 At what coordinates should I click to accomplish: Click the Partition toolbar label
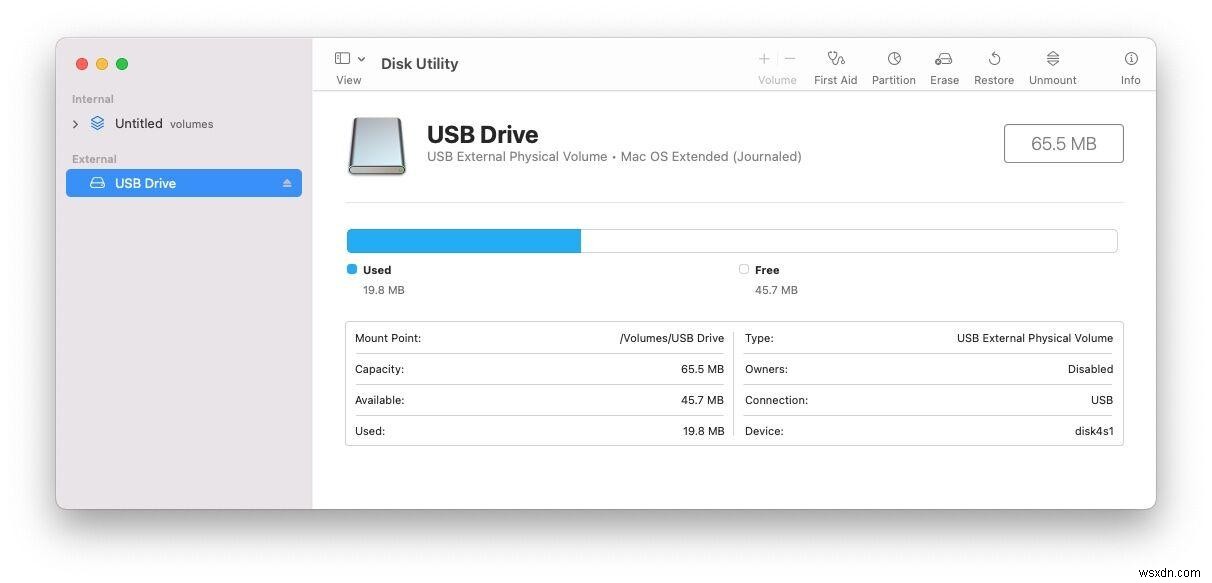point(894,80)
